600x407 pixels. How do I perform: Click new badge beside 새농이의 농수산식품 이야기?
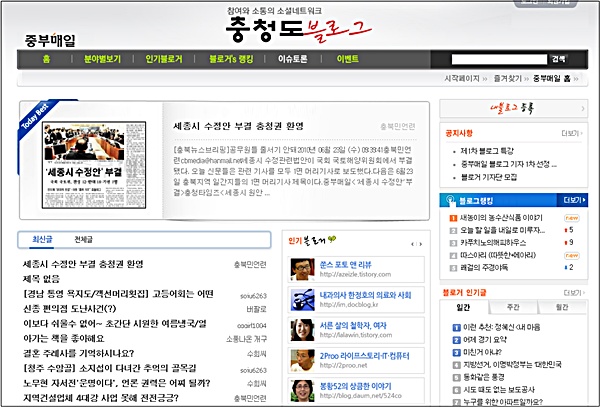(x=572, y=218)
